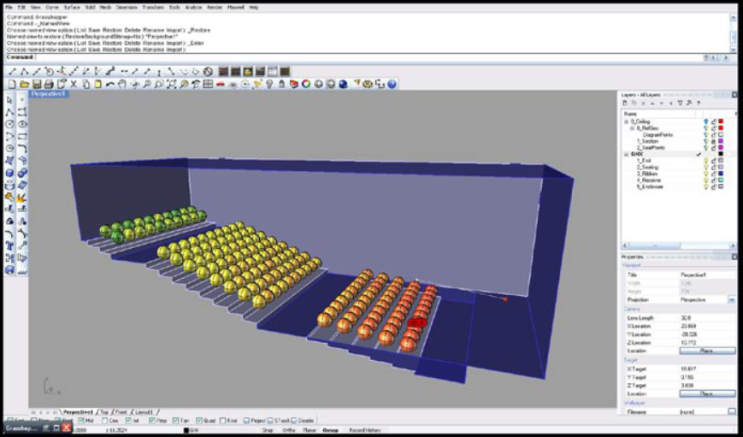Click the blue render sphere icon
743x437 pixels.
pyautogui.click(x=343, y=84)
